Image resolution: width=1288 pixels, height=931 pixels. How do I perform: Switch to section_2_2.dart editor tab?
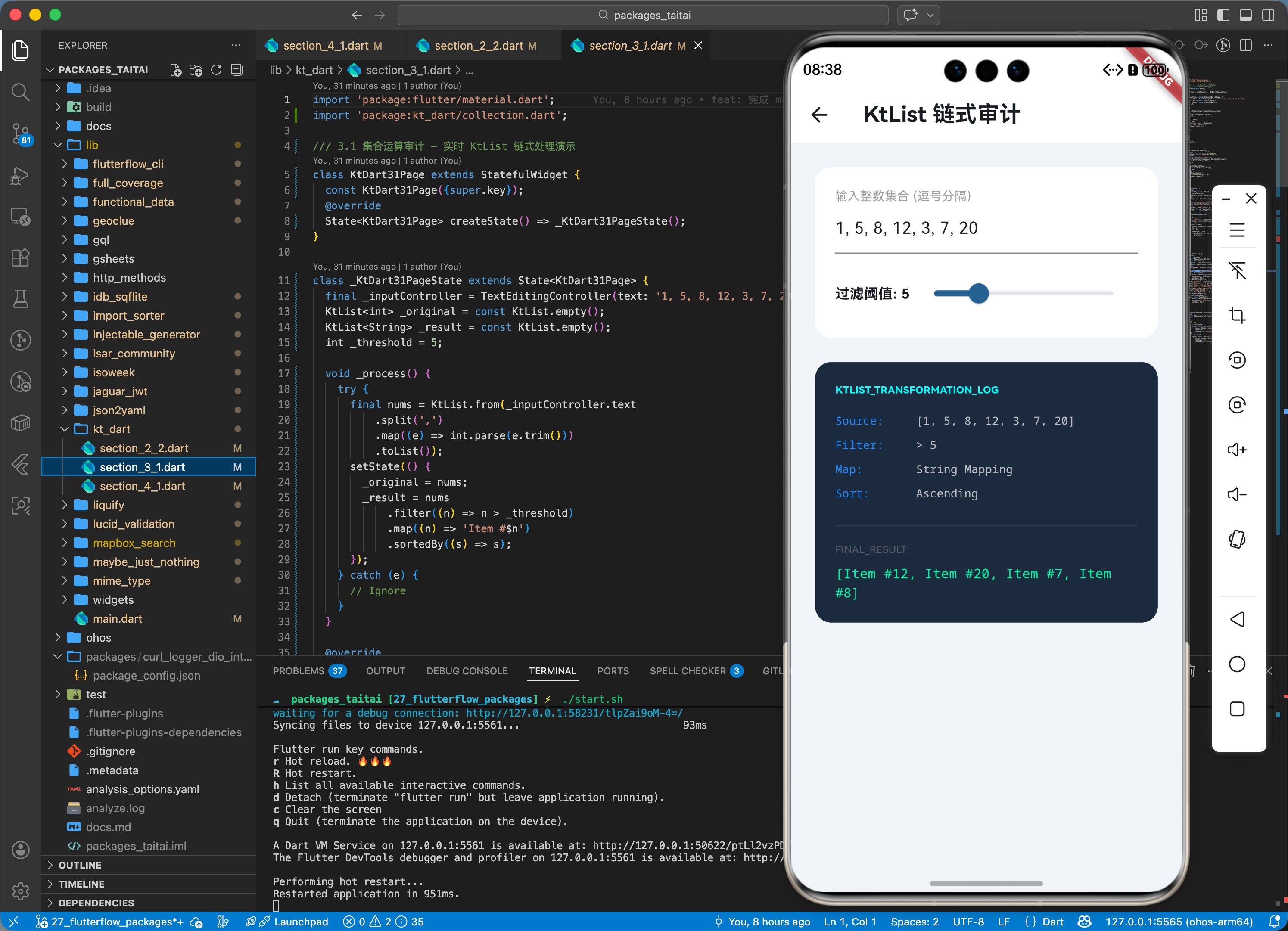tap(478, 45)
